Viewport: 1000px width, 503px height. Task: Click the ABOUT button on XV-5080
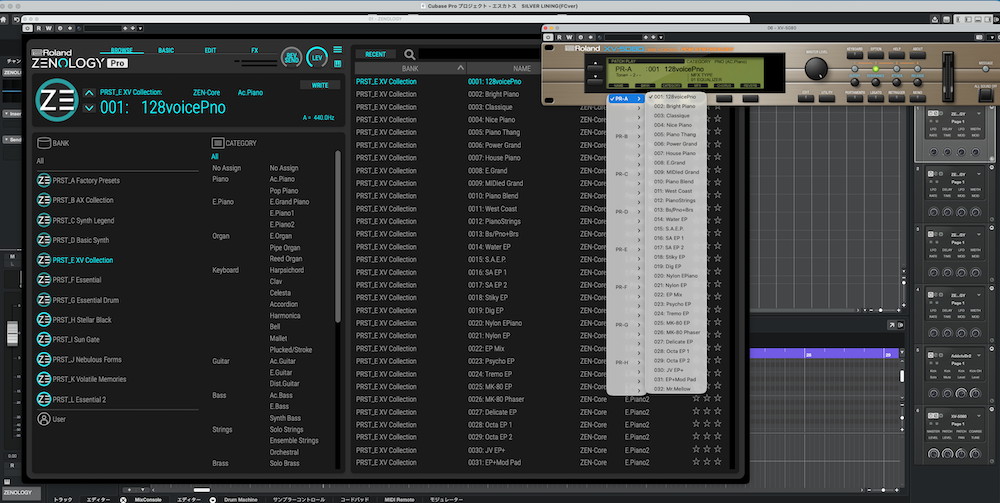[x=917, y=55]
